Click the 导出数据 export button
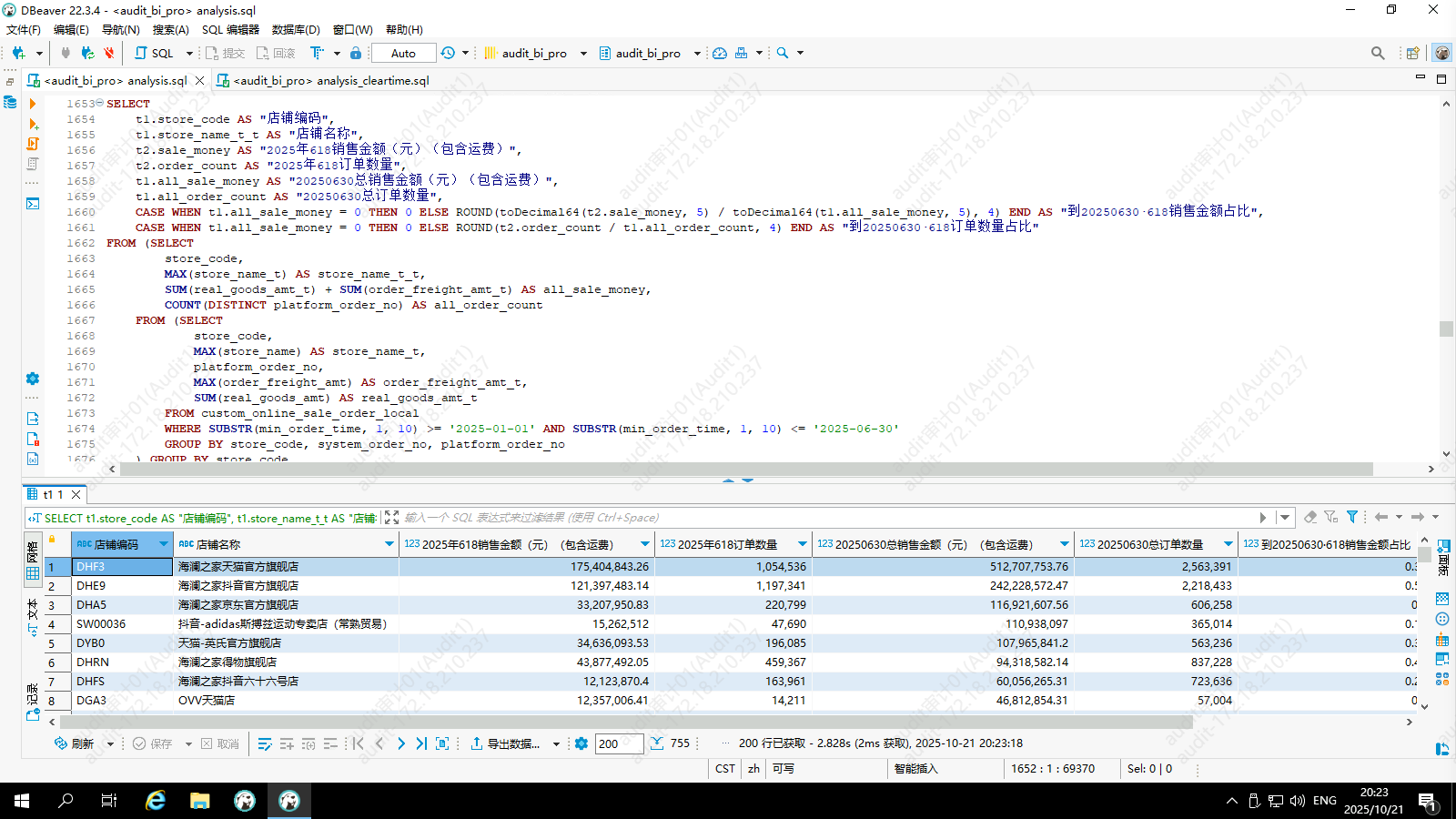 (x=505, y=743)
